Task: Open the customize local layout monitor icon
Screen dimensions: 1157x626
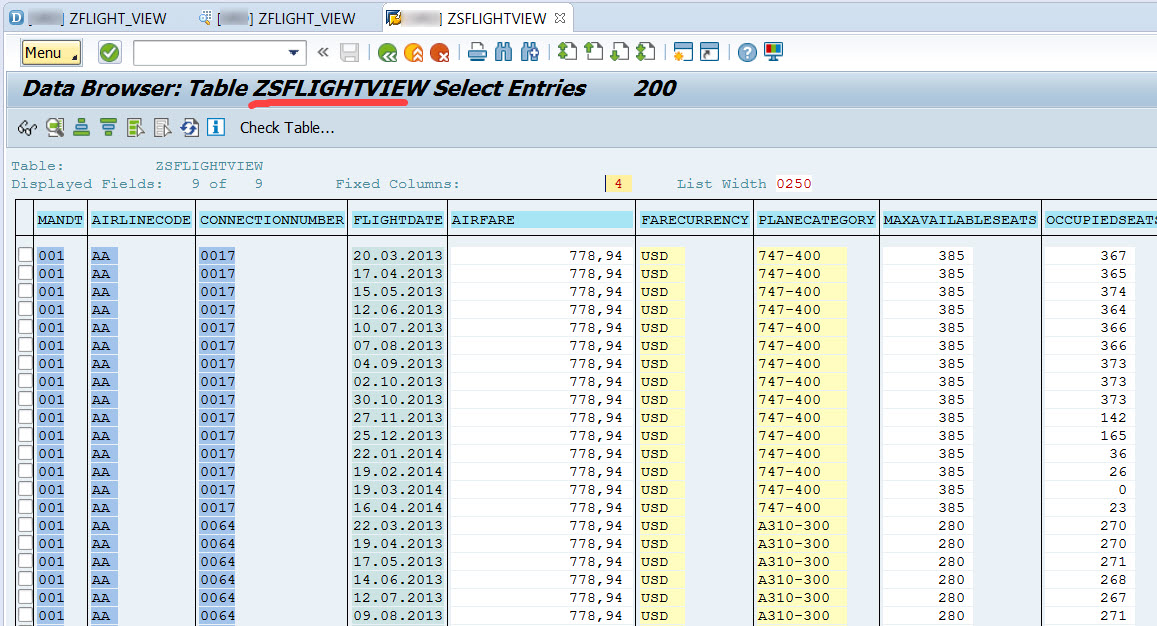Action: (774, 51)
